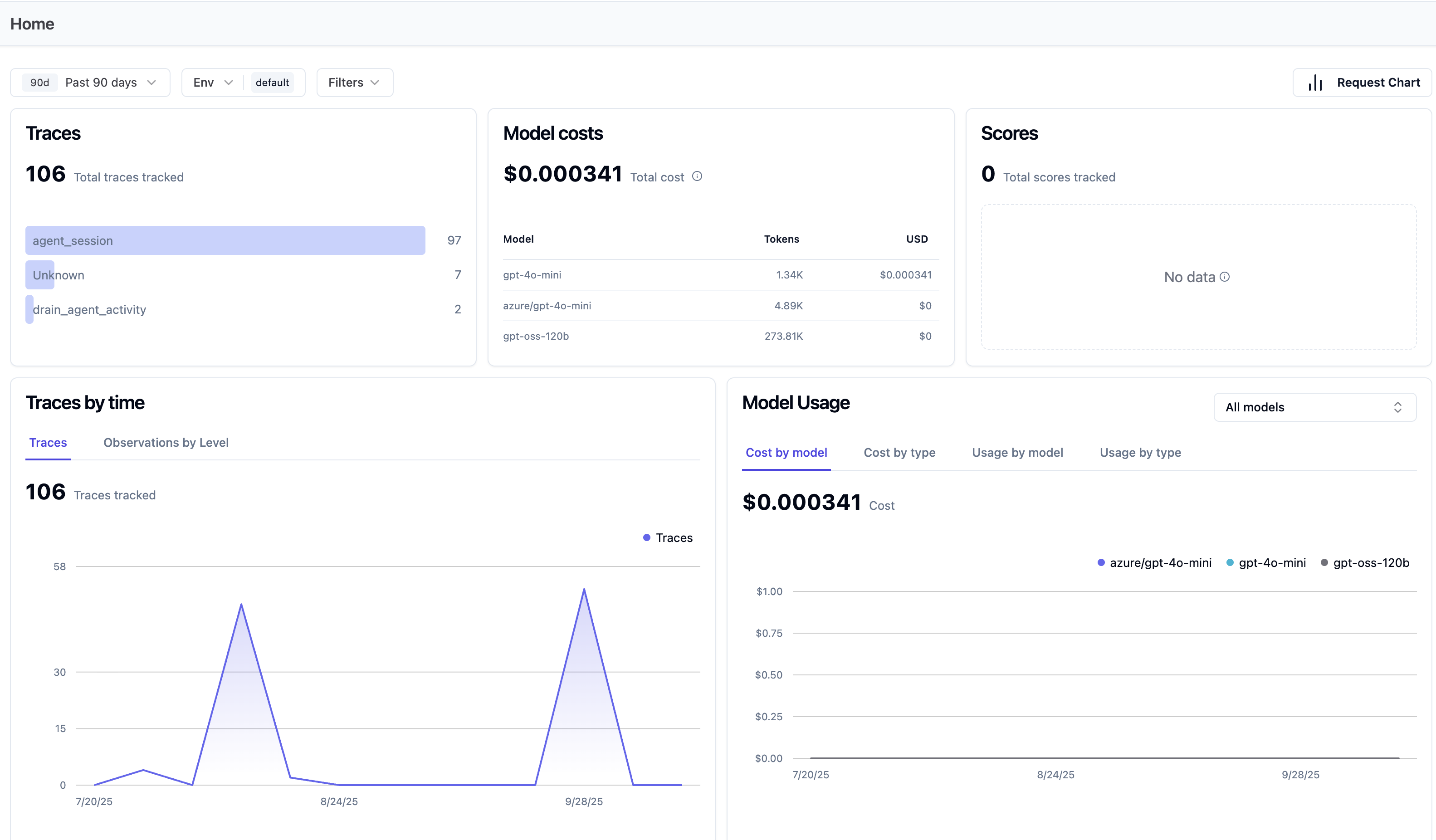1436x840 pixels.
Task: Open the Cost by type view
Action: pyautogui.click(x=899, y=453)
